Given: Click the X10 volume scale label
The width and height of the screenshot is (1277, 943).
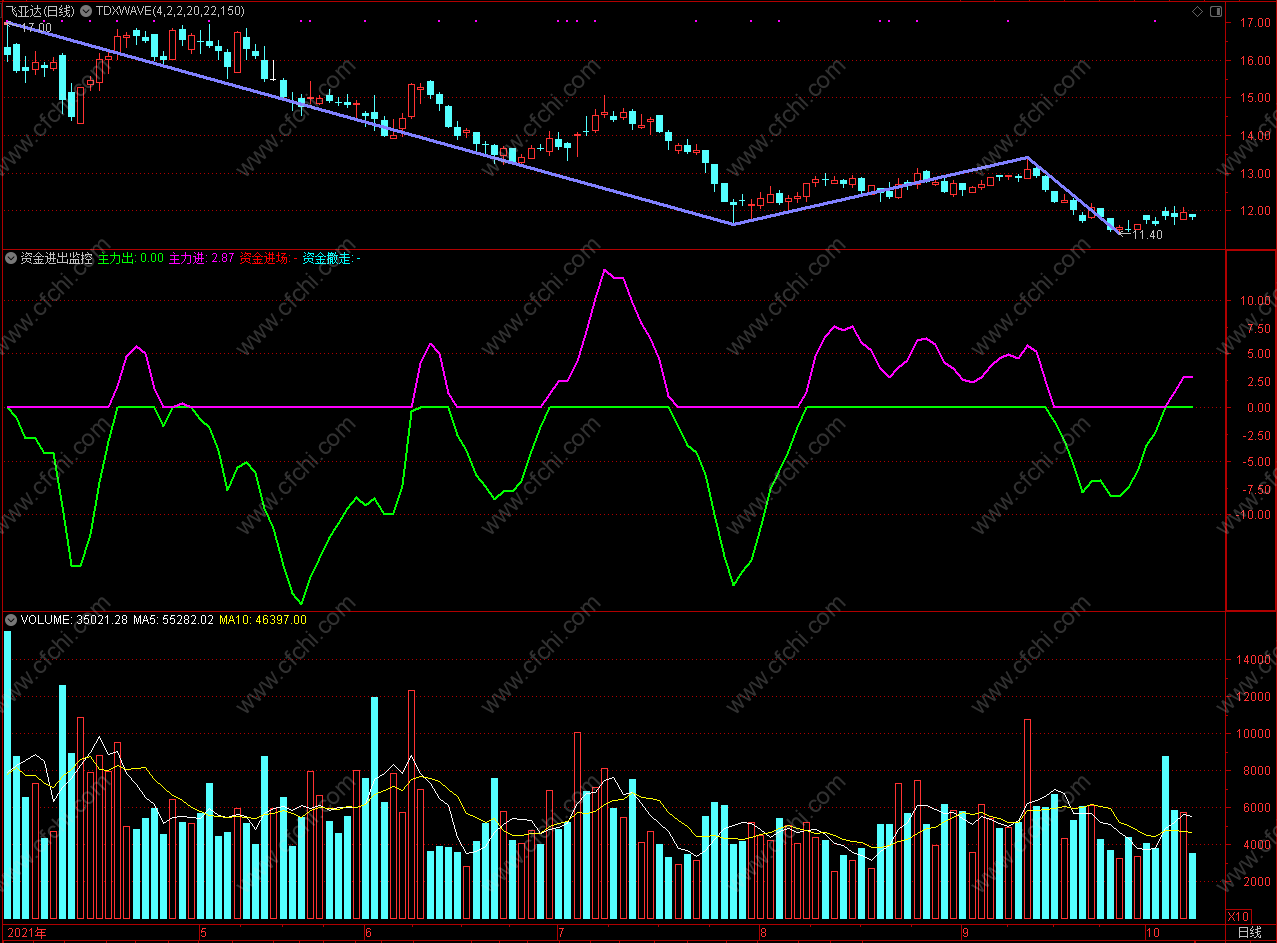Looking at the screenshot, I should (1238, 916).
